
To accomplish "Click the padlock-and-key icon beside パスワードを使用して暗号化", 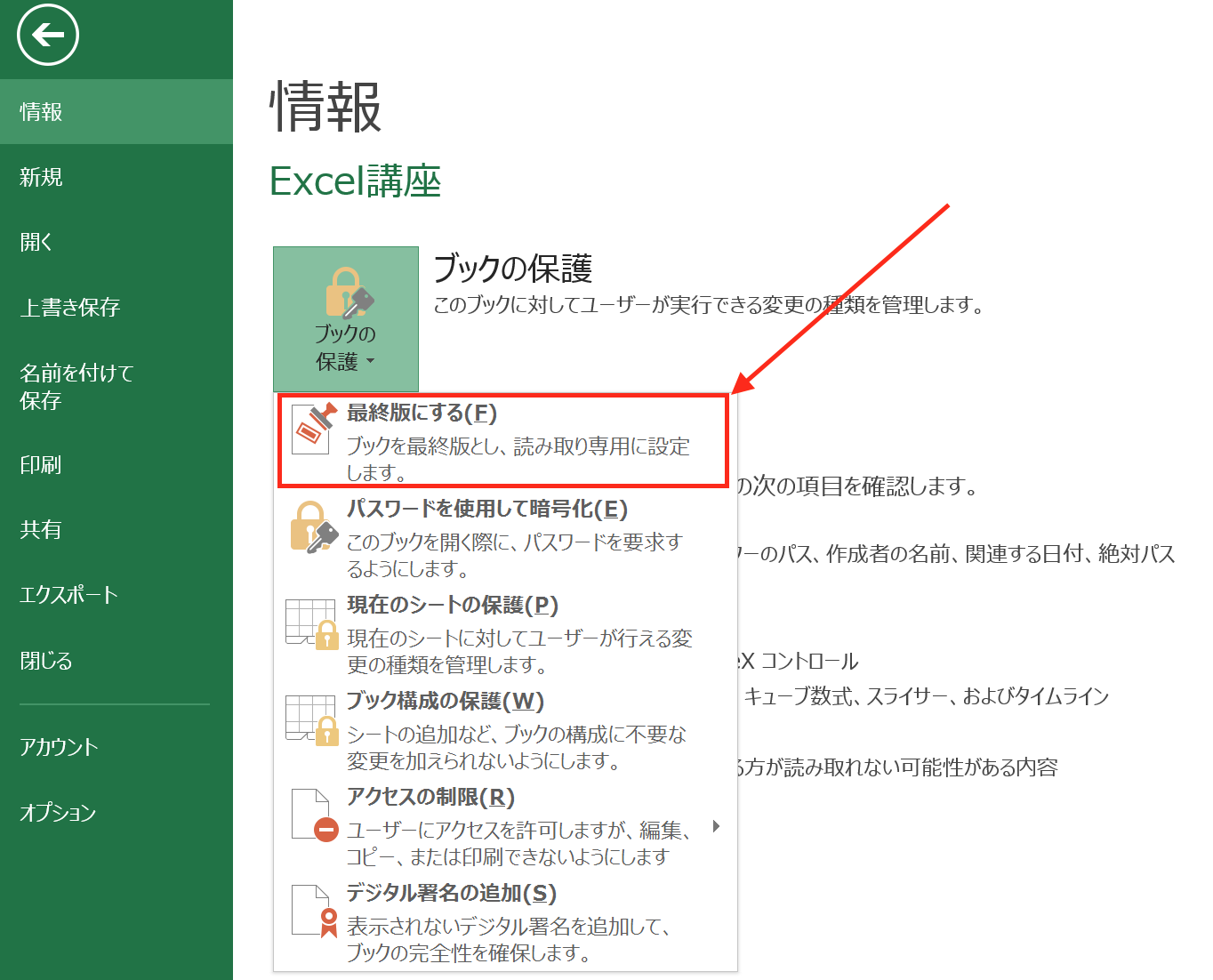I will pos(314,526).
